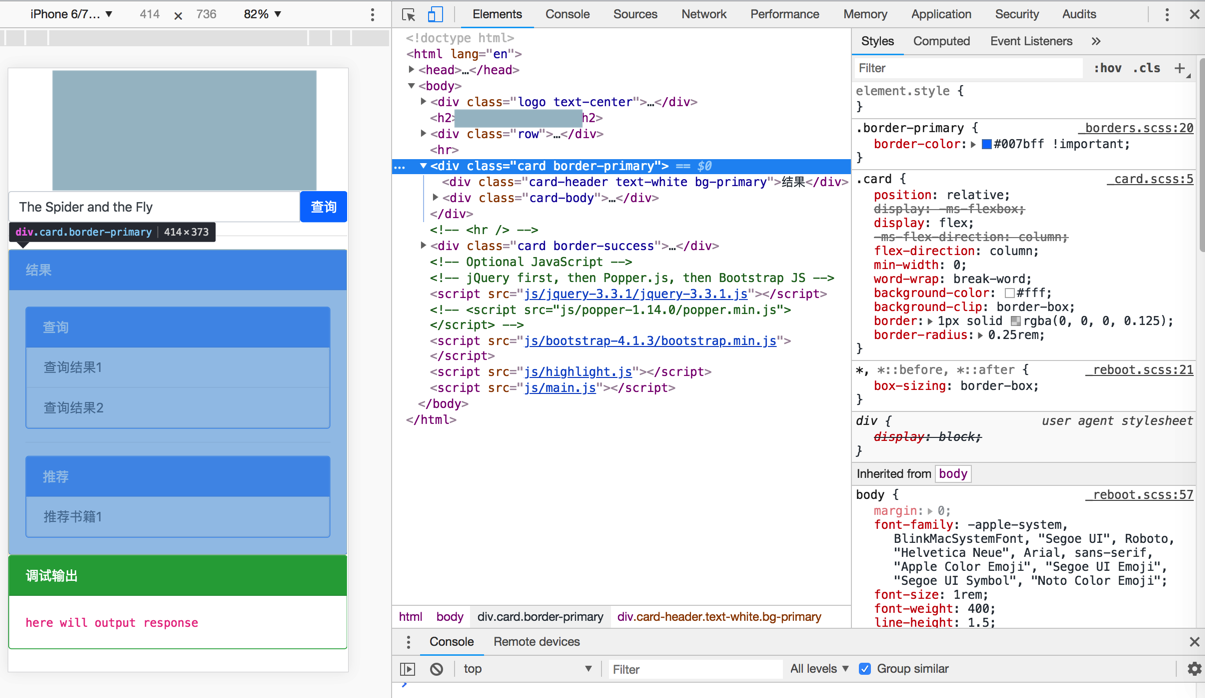Open console settings gear icon
This screenshot has height=698, width=1205.
click(x=1194, y=669)
